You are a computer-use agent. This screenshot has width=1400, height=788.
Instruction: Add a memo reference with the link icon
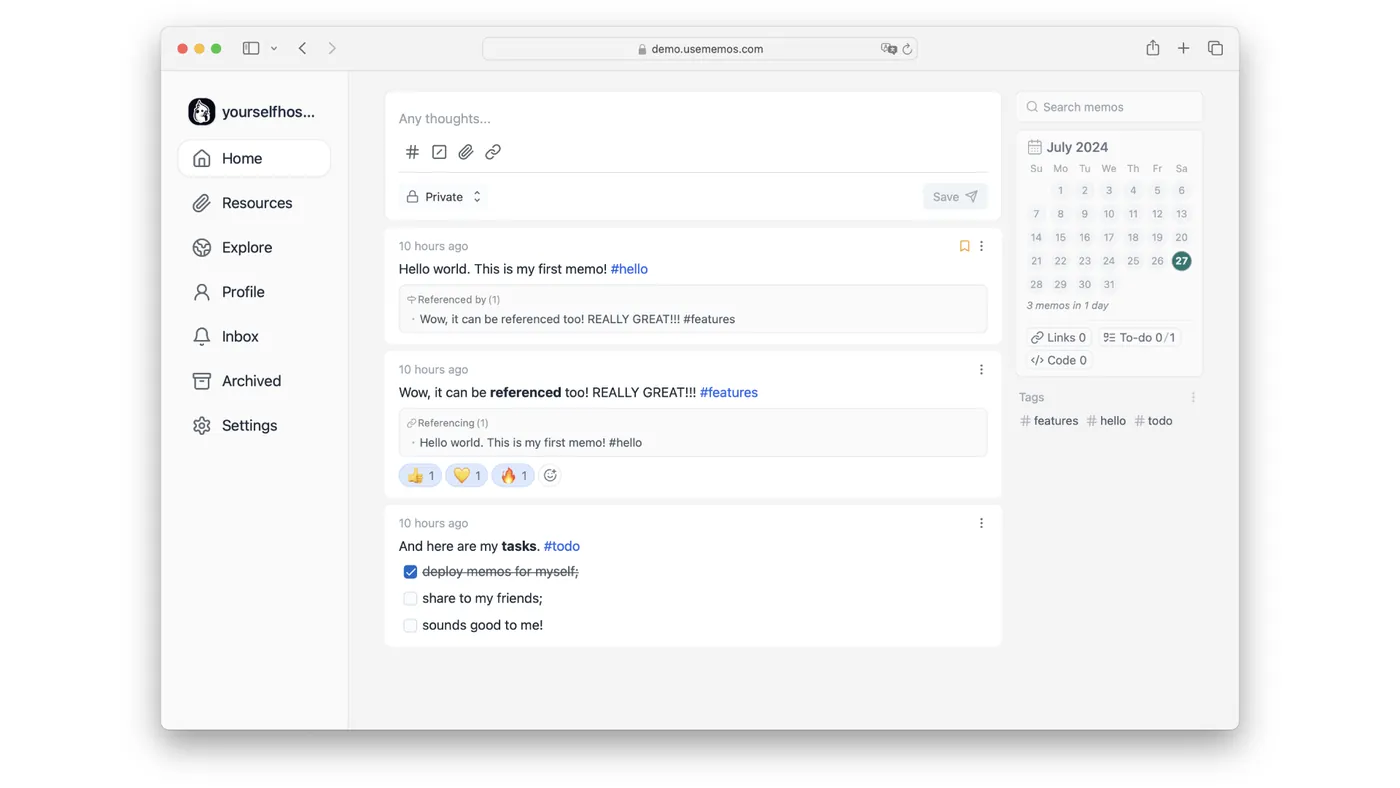(493, 152)
